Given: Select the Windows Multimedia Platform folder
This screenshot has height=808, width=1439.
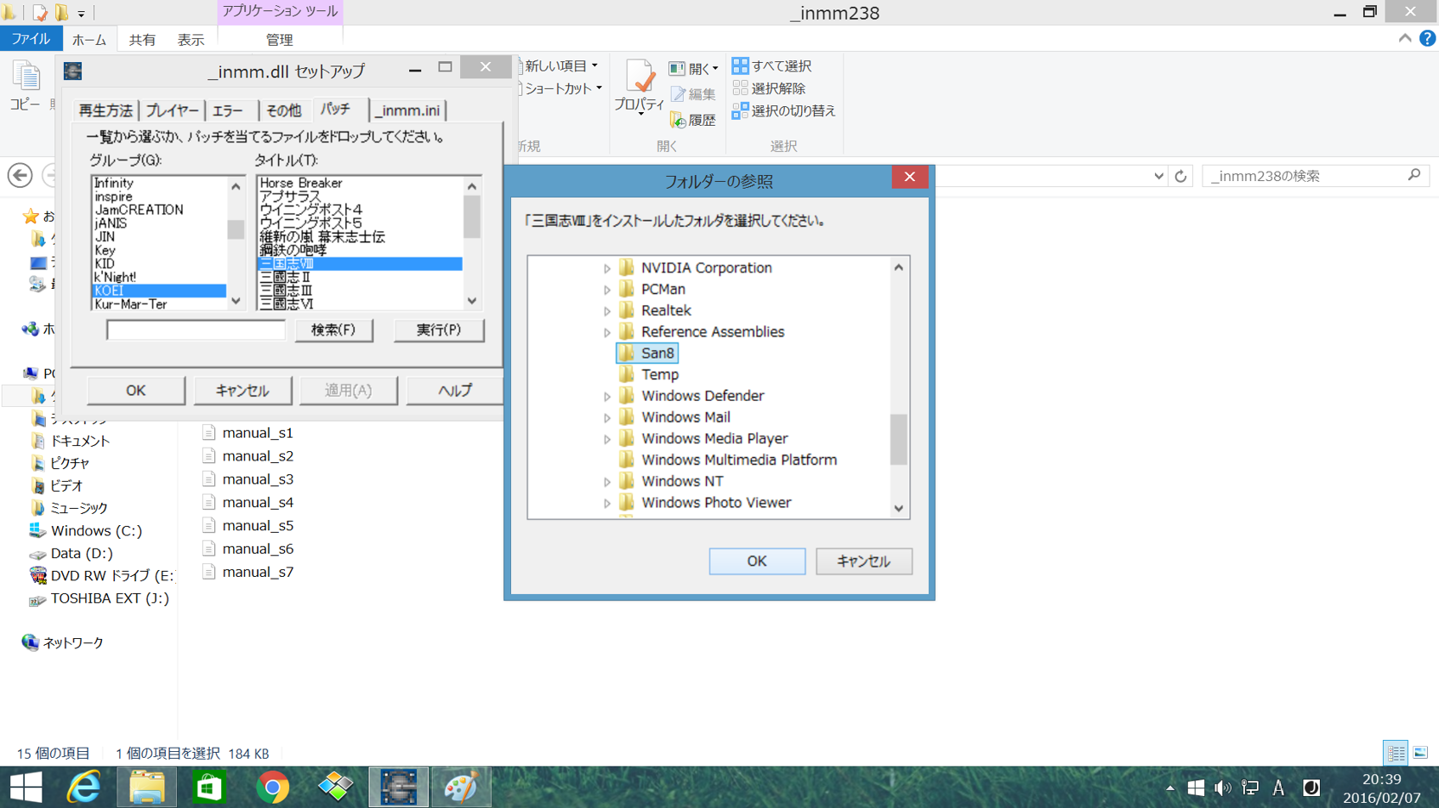Looking at the screenshot, I should click(x=728, y=460).
